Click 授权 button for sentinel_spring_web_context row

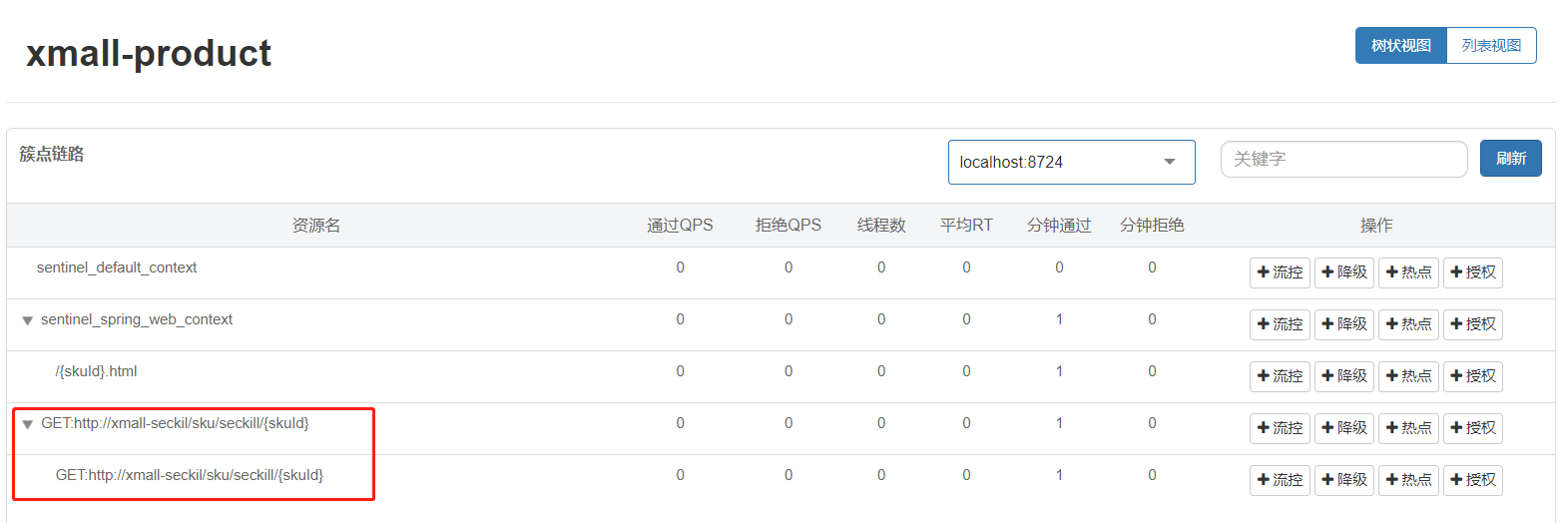coord(1472,324)
